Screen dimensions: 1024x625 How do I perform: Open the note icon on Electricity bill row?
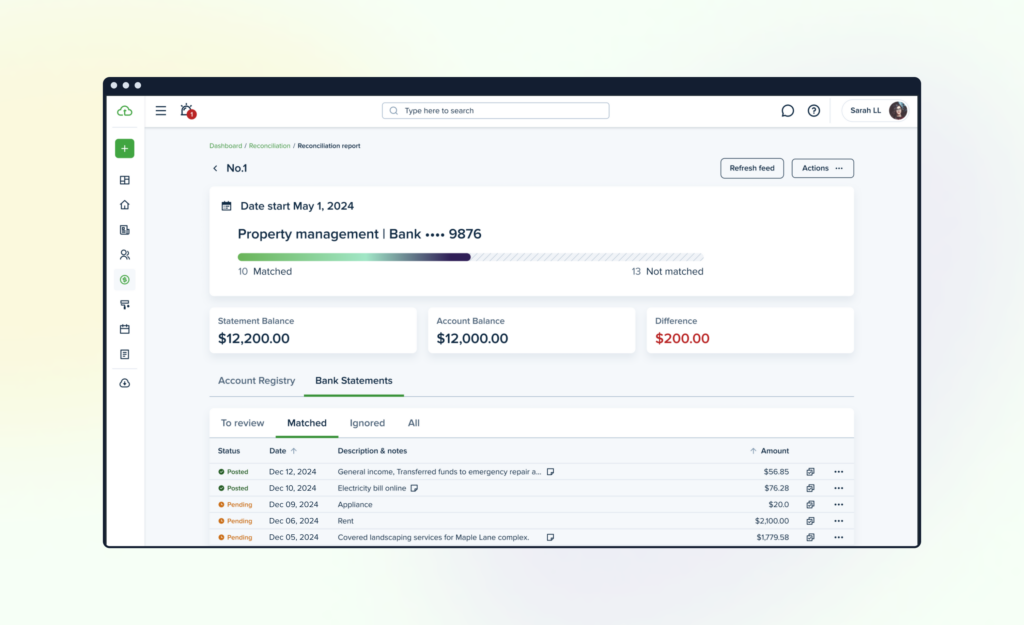[414, 488]
